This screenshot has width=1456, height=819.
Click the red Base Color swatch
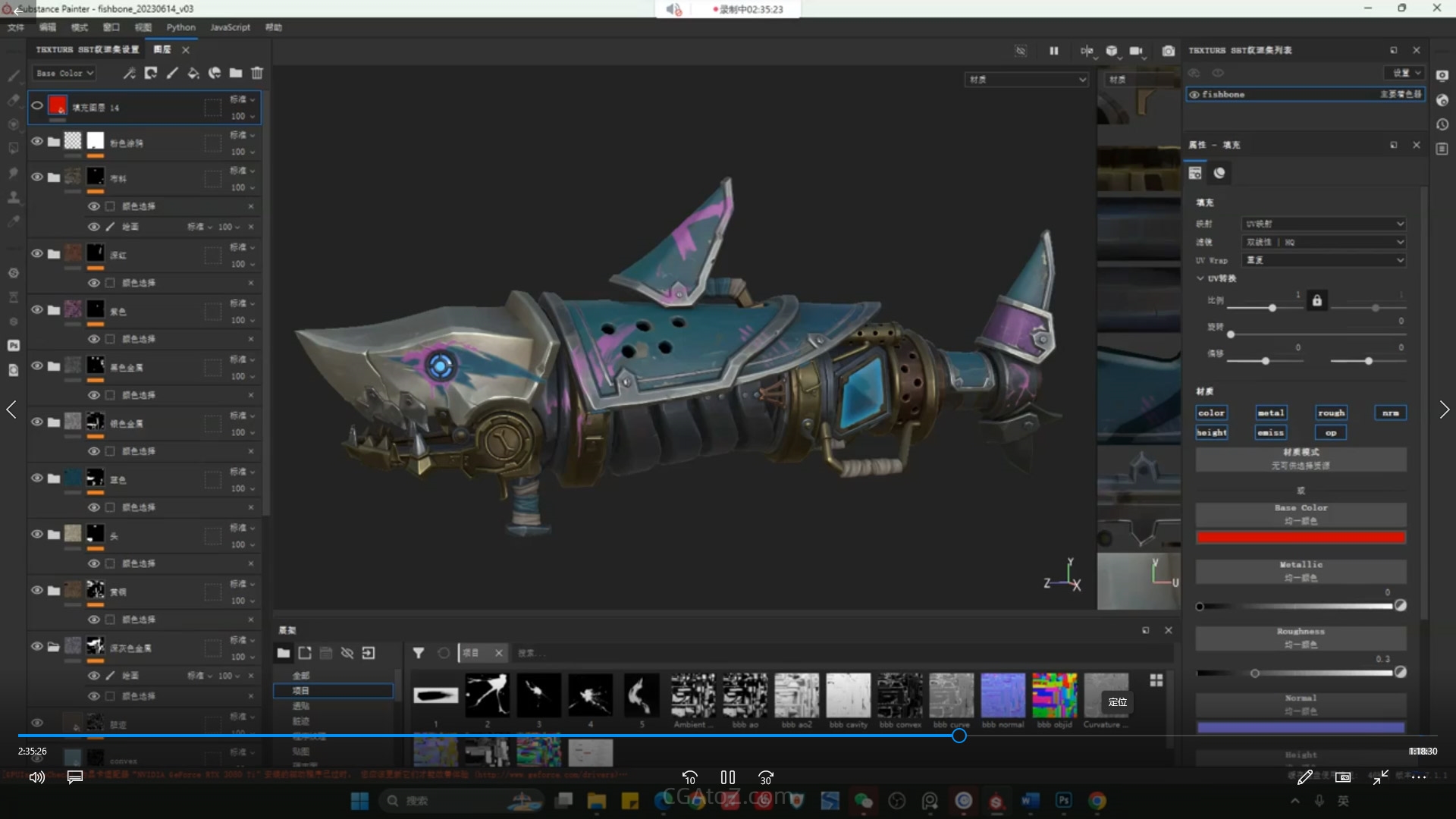[x=1301, y=538]
